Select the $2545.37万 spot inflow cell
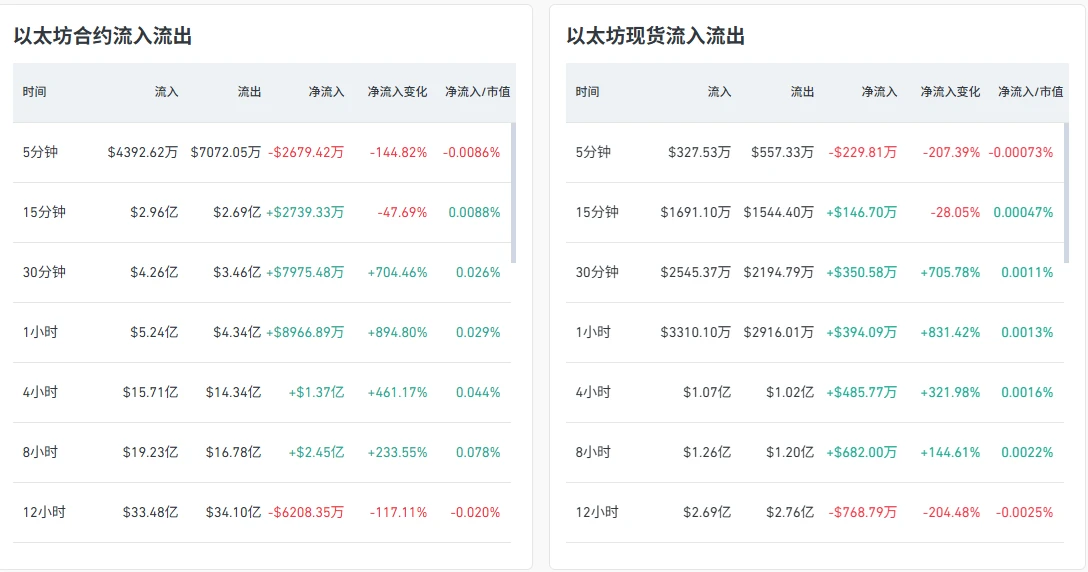1088x572 pixels. tap(696, 272)
